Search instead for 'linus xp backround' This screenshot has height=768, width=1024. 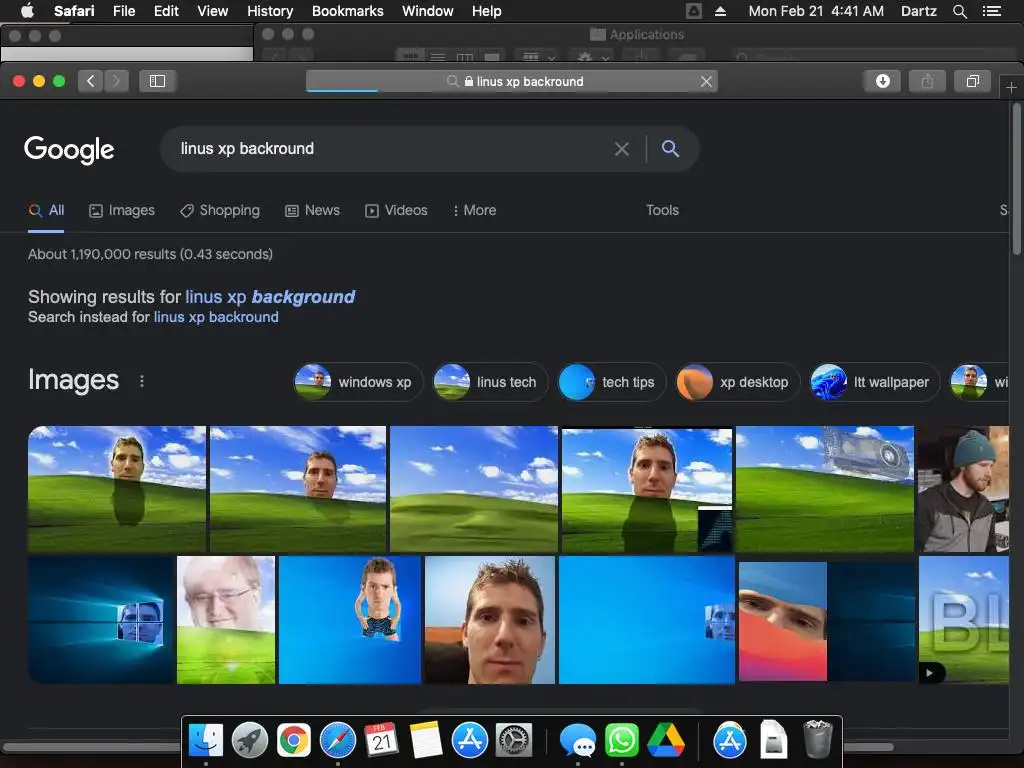point(216,317)
